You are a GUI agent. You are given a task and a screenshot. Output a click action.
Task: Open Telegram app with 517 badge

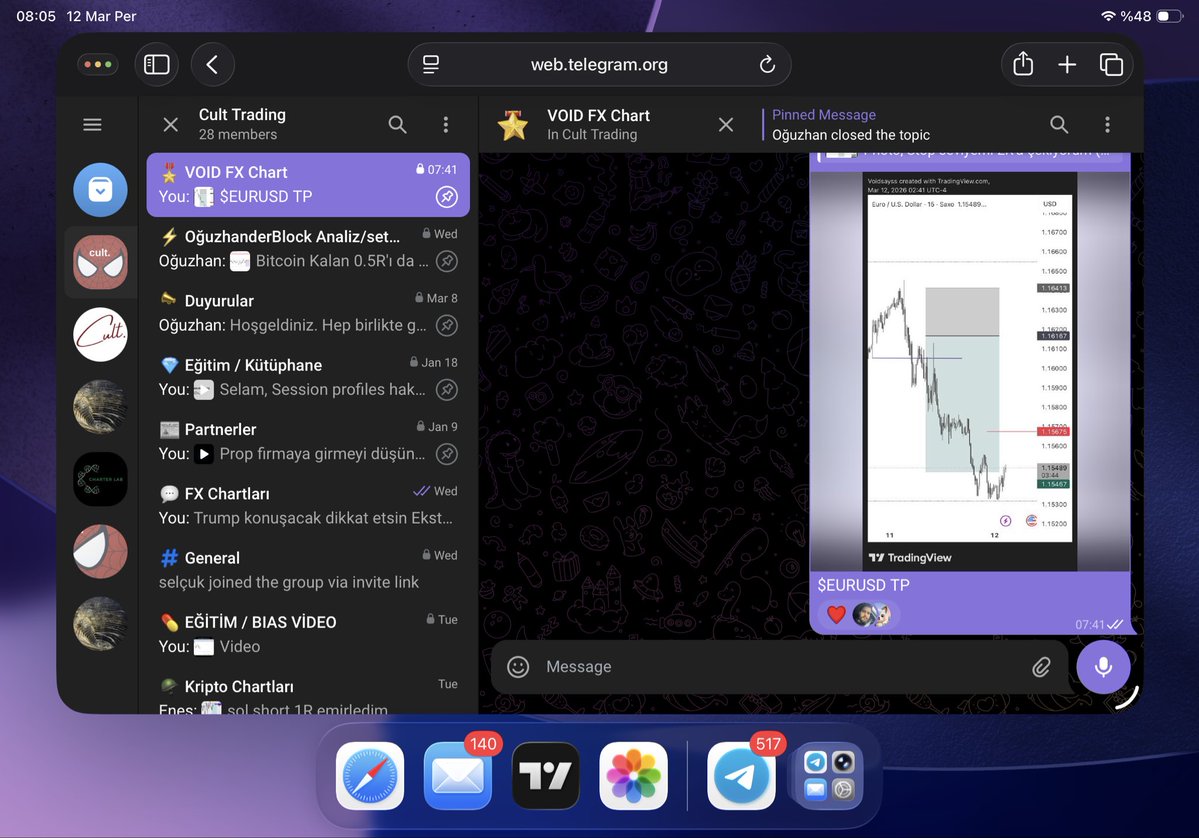pos(741,775)
